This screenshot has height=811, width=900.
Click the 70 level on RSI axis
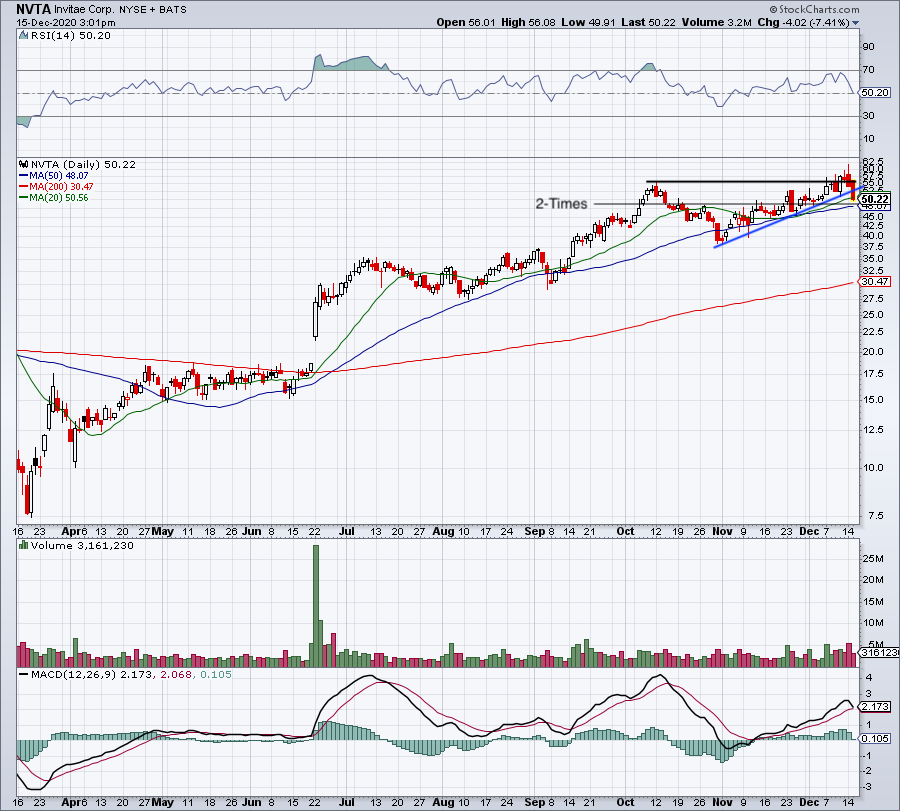[868, 69]
